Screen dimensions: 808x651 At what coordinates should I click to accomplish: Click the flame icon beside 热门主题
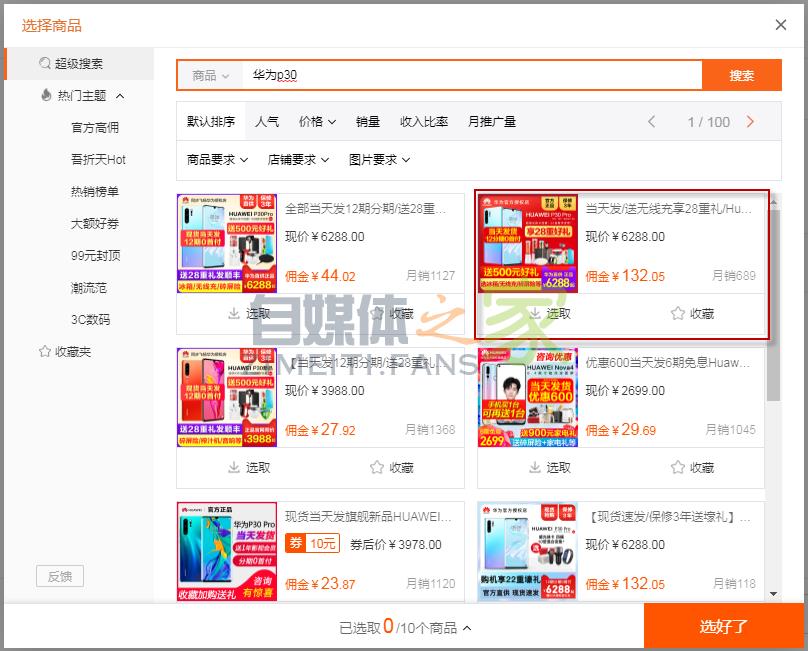coord(45,96)
